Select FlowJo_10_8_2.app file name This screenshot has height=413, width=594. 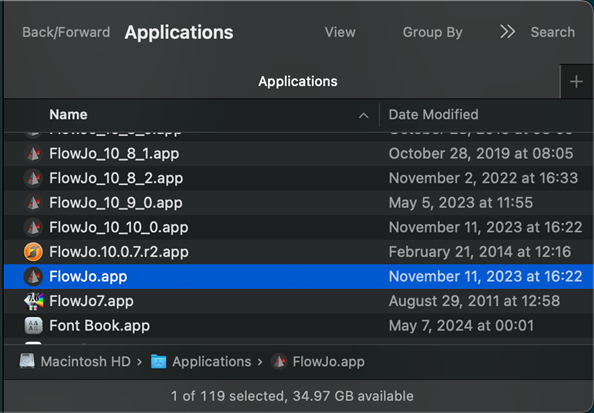click(x=116, y=178)
